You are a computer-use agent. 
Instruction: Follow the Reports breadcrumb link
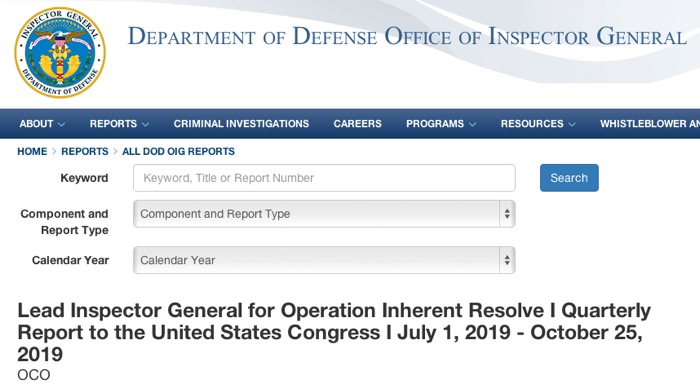point(85,151)
